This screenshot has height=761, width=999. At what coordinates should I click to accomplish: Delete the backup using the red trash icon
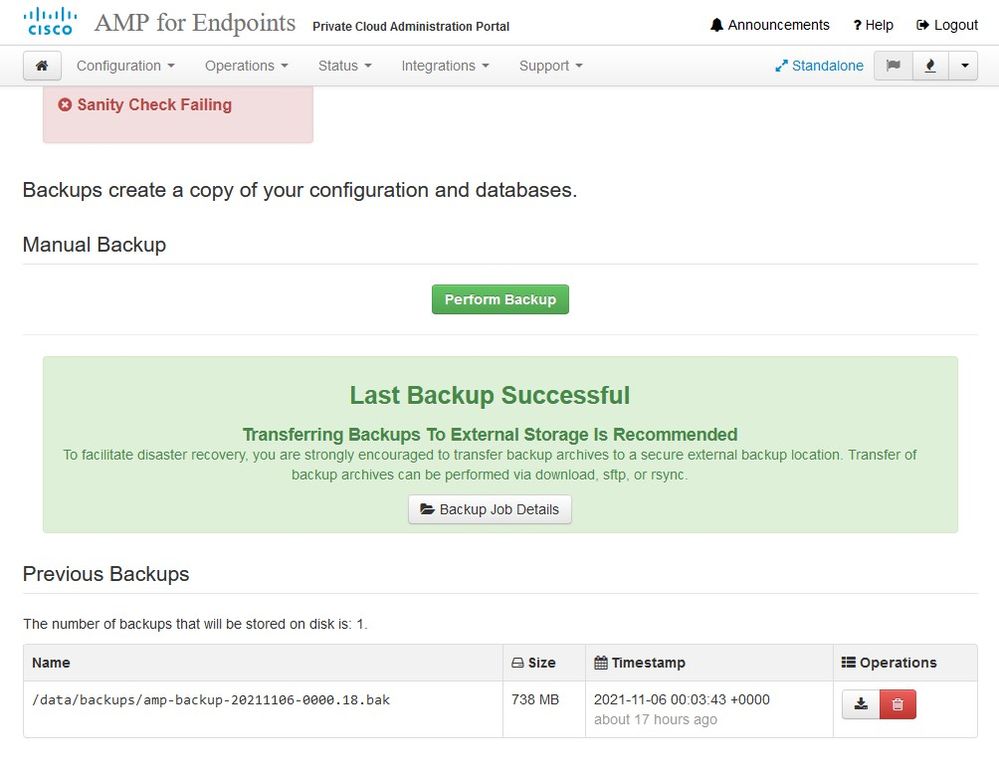coord(896,704)
